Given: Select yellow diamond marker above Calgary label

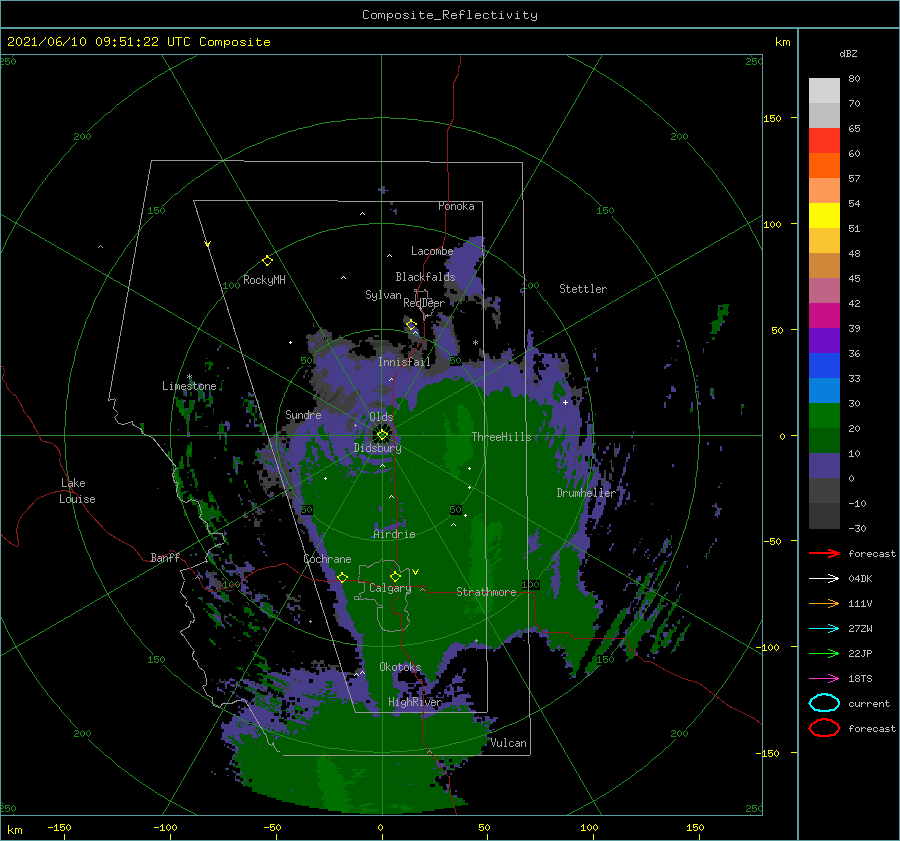Looking at the screenshot, I should (395, 576).
